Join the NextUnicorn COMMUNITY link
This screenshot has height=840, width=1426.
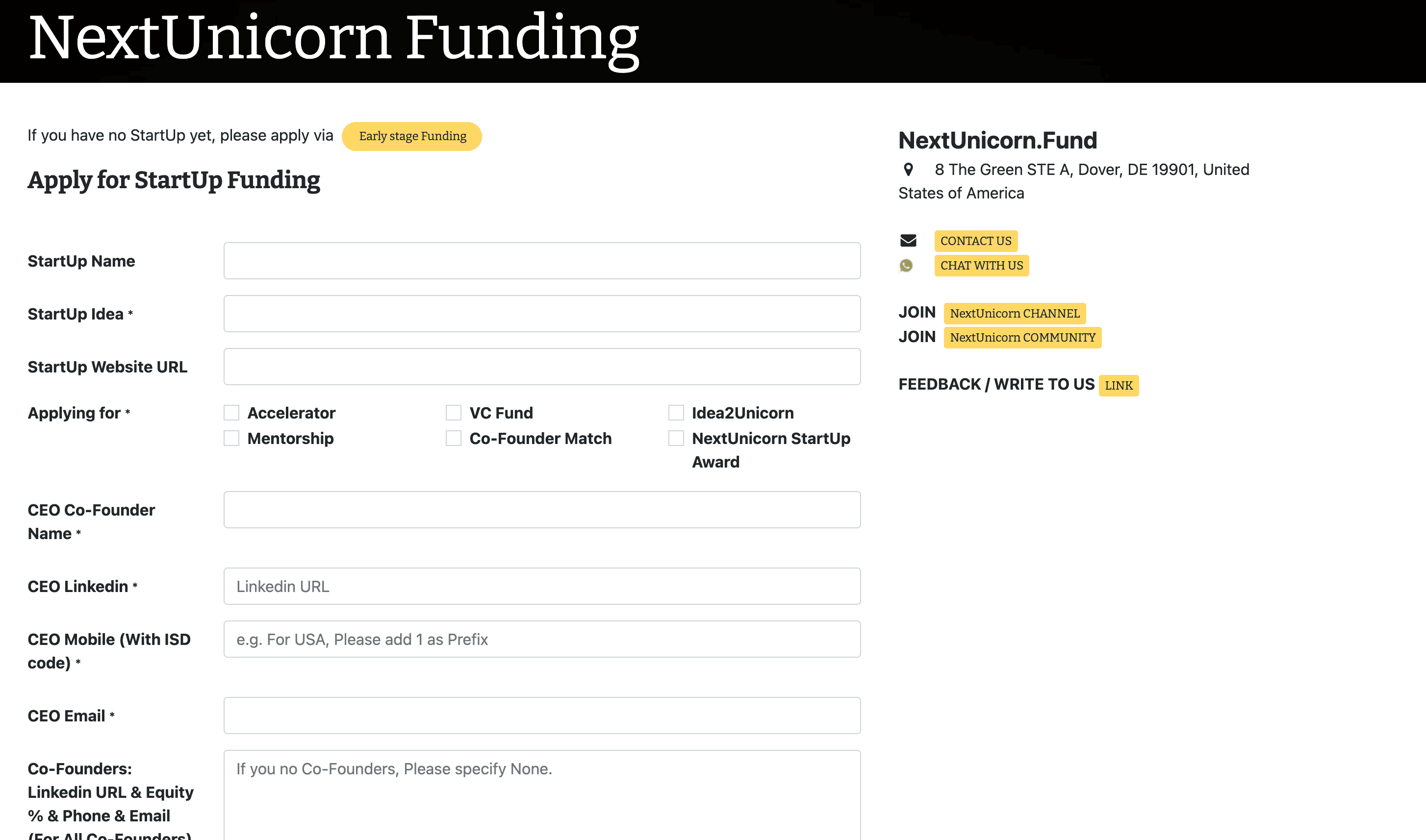(x=1022, y=337)
